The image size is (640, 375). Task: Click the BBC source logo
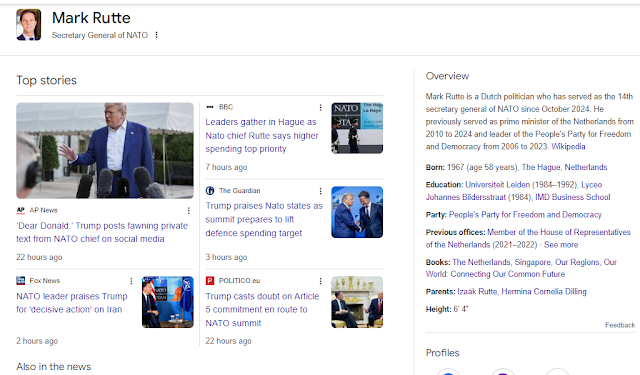coord(210,107)
